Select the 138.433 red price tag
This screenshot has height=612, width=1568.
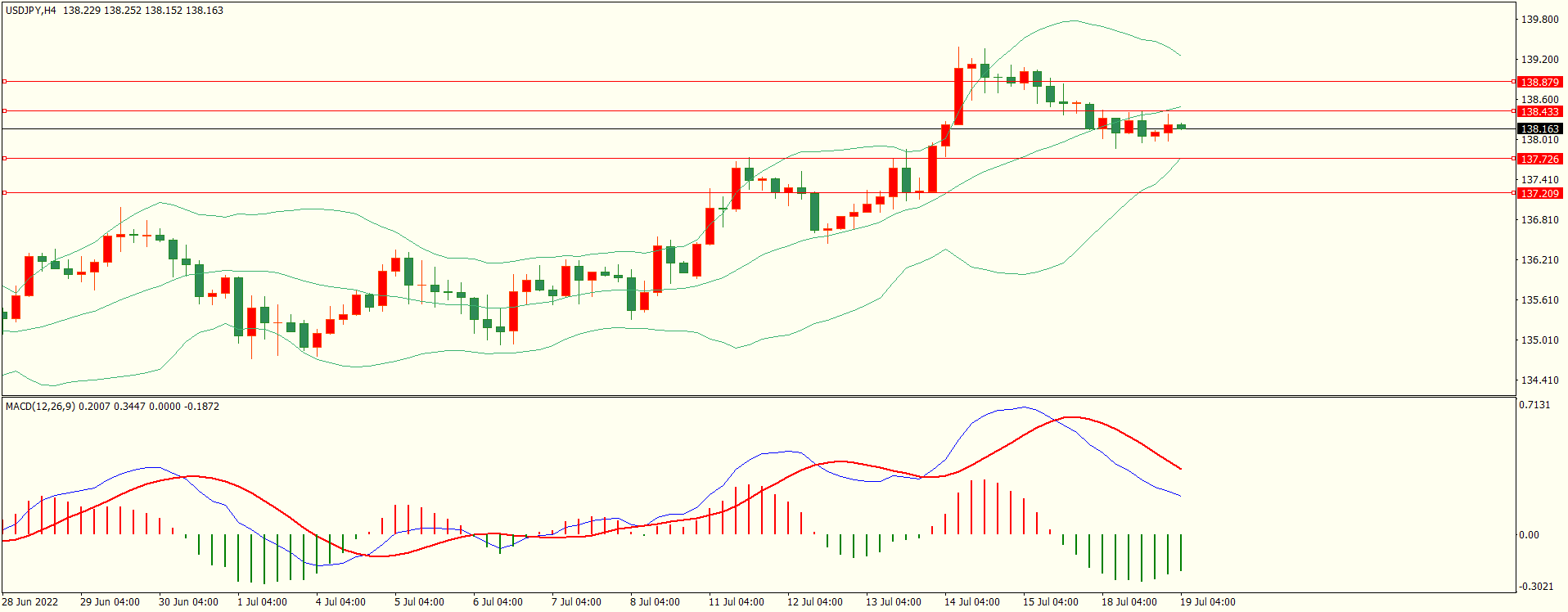(1539, 111)
